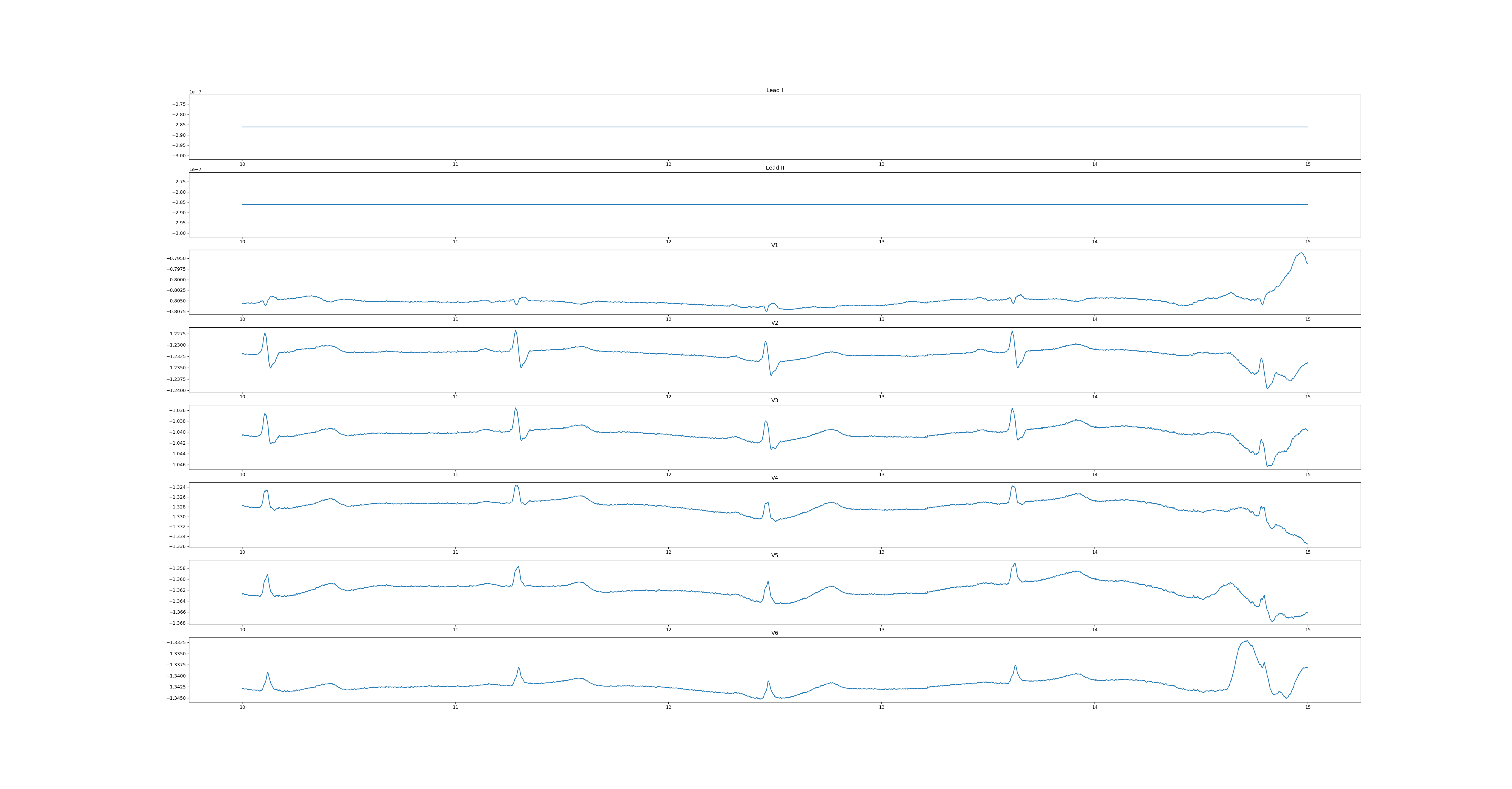
Task: Click the large hump near 14.7 in V6 plot
Action: pos(1245,642)
